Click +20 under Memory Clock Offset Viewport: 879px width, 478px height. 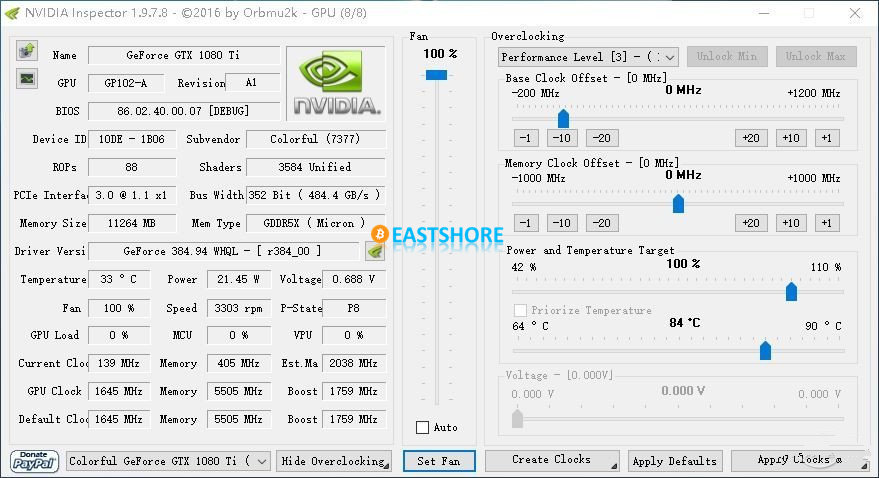click(751, 223)
